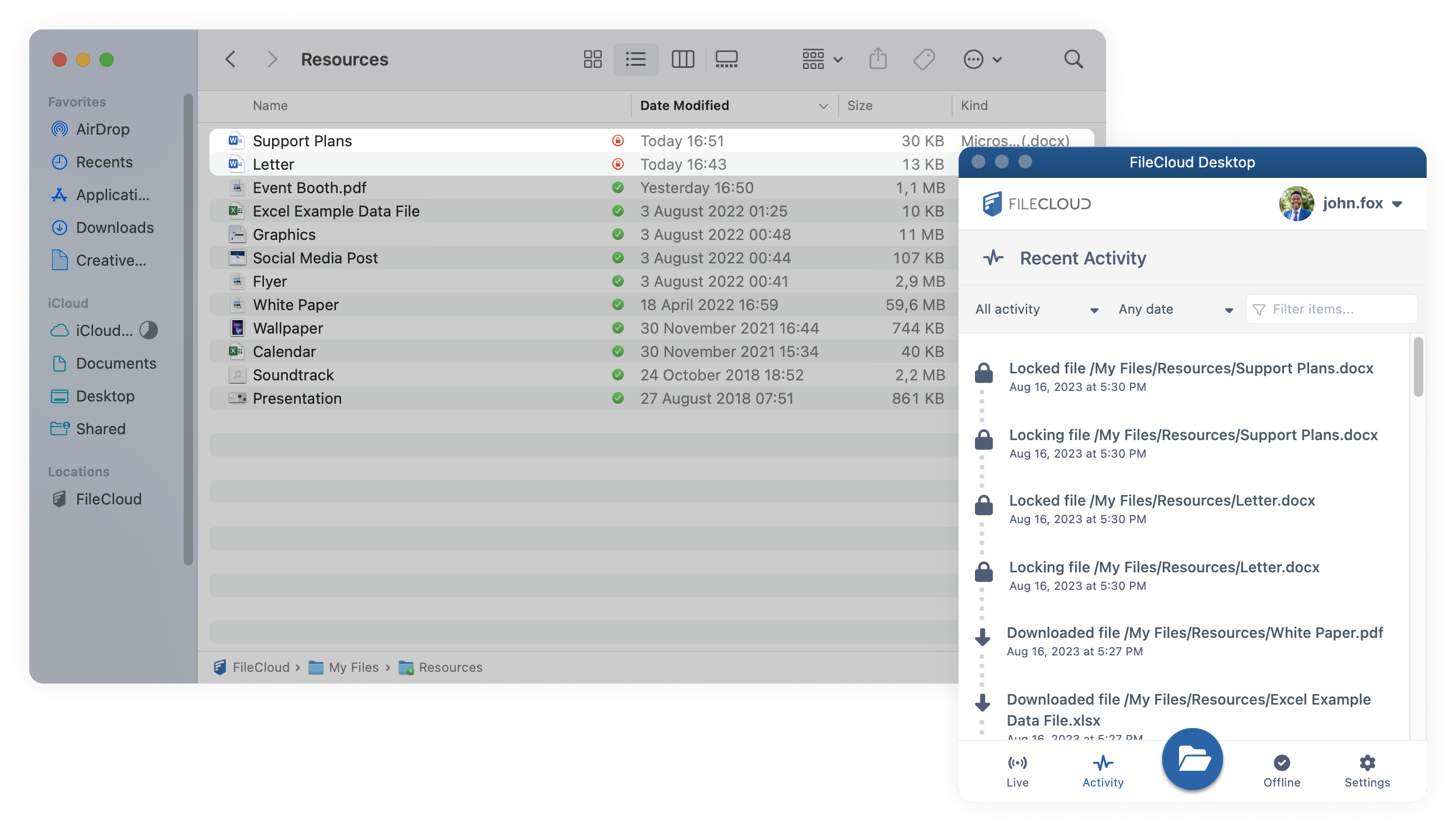Image resolution: width=1456 pixels, height=831 pixels.
Task: Open the All activity filter dropdown
Action: coord(1037,310)
